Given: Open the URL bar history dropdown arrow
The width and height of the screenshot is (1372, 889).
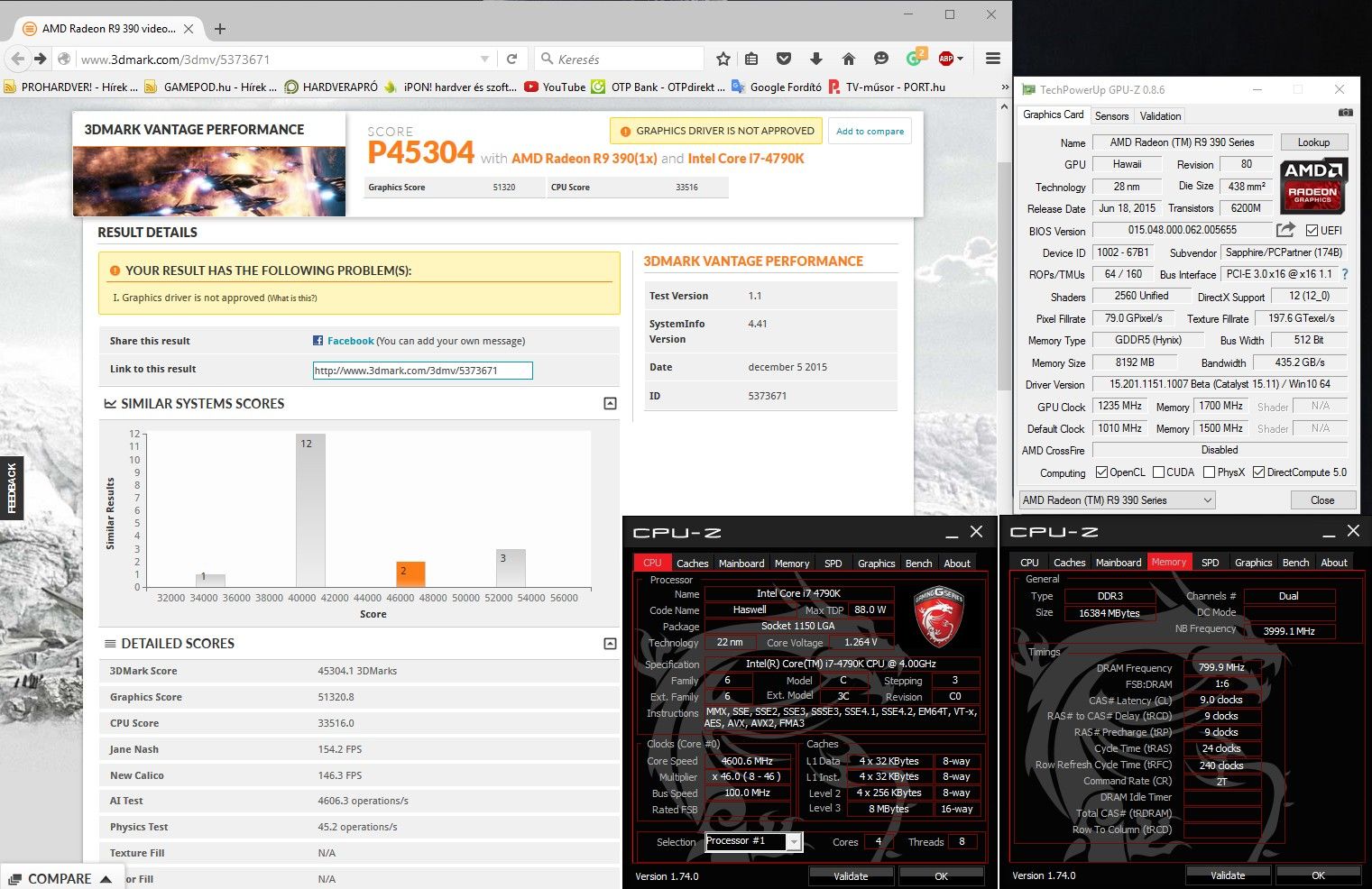Looking at the screenshot, I should [484, 59].
